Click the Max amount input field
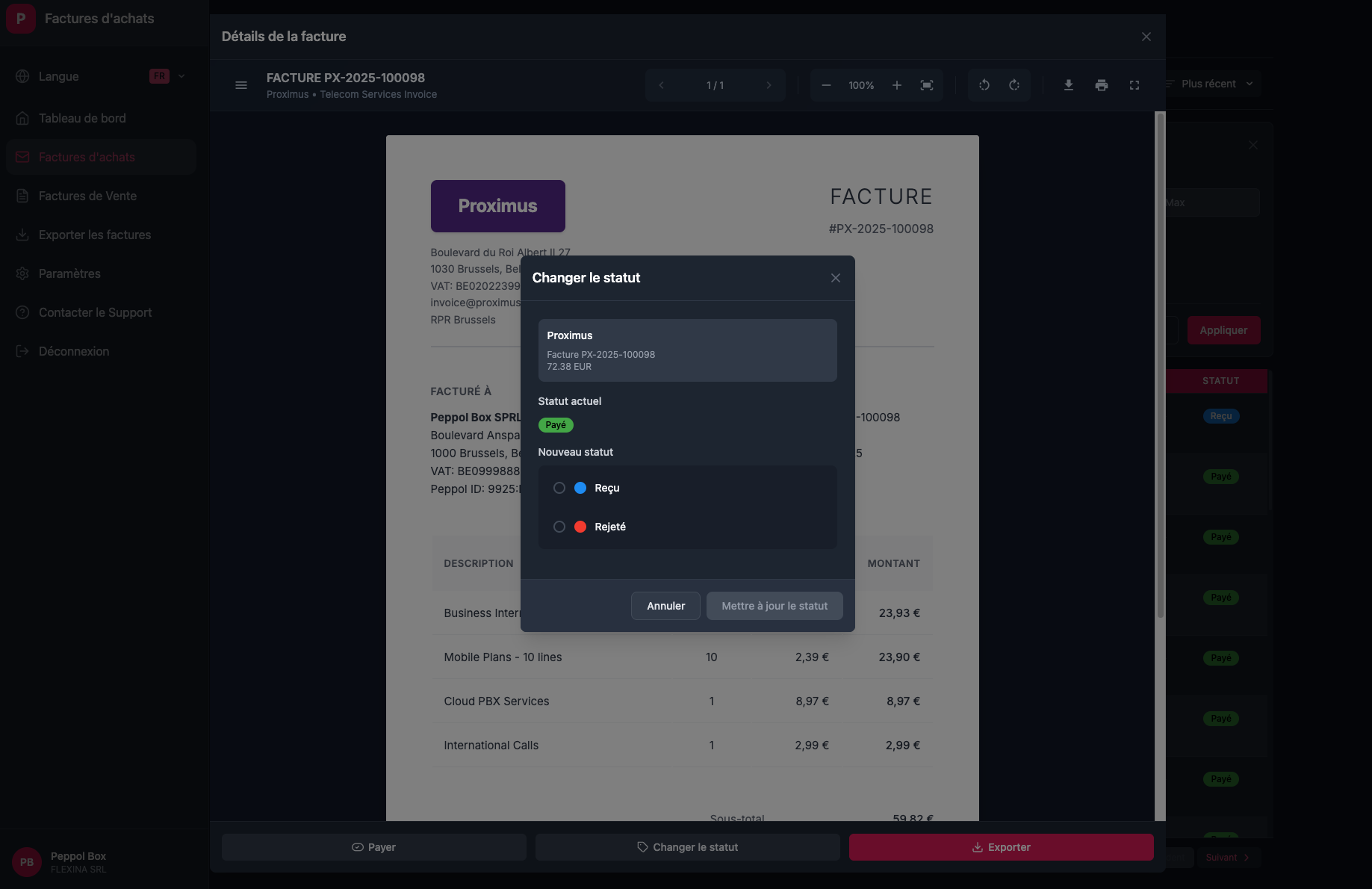This screenshot has width=1372, height=889. click(x=1212, y=202)
